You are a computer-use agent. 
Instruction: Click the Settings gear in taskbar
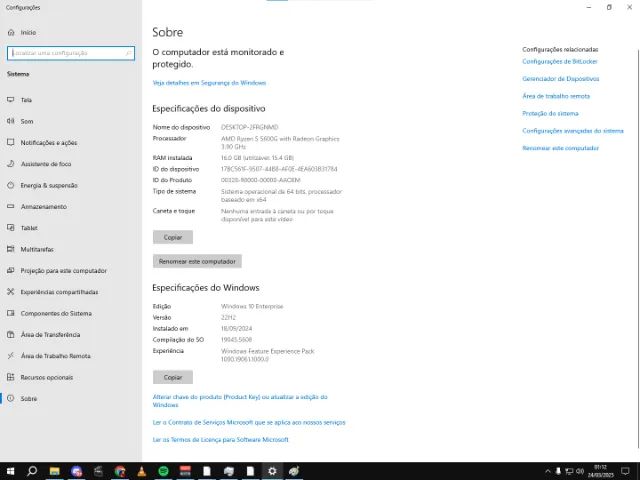click(x=272, y=471)
